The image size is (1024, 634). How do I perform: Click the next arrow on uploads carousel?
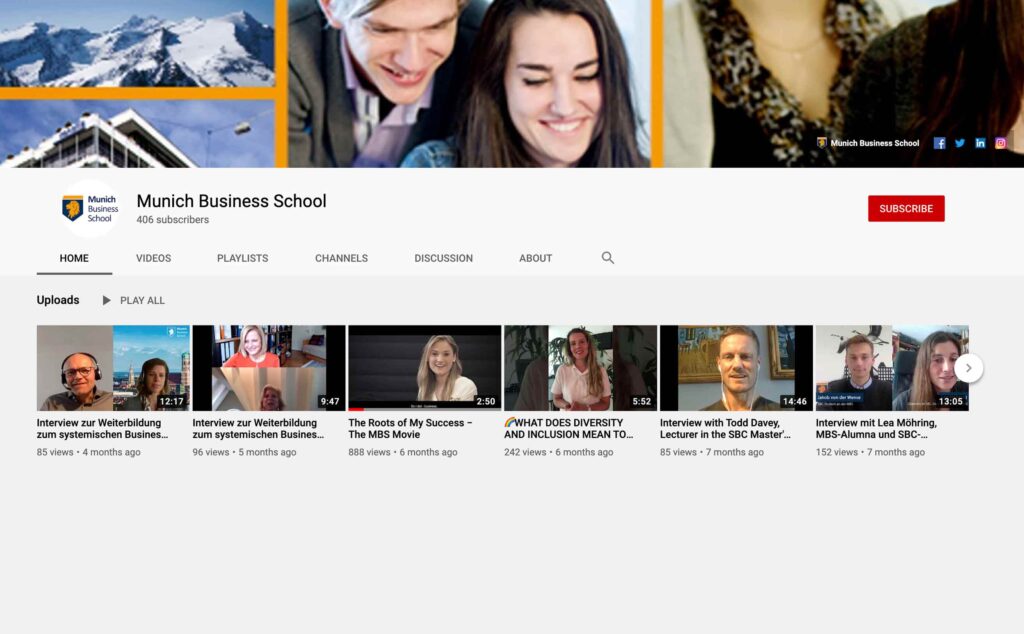[968, 368]
